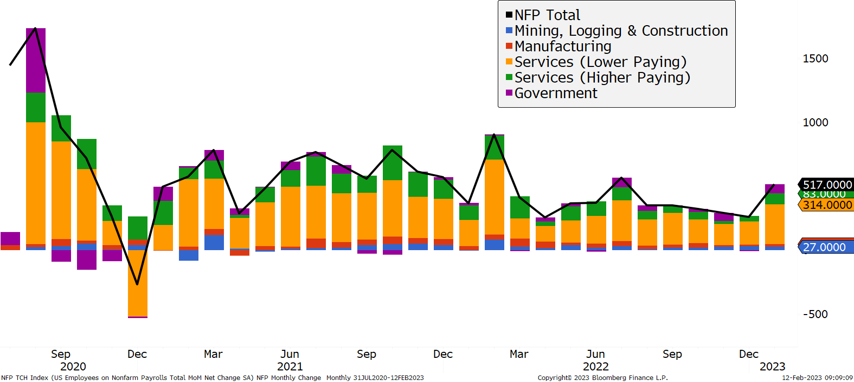Image resolution: width=854 pixels, height=382 pixels.
Task: Click the 27.0000 blue value tag
Action: pos(827,247)
